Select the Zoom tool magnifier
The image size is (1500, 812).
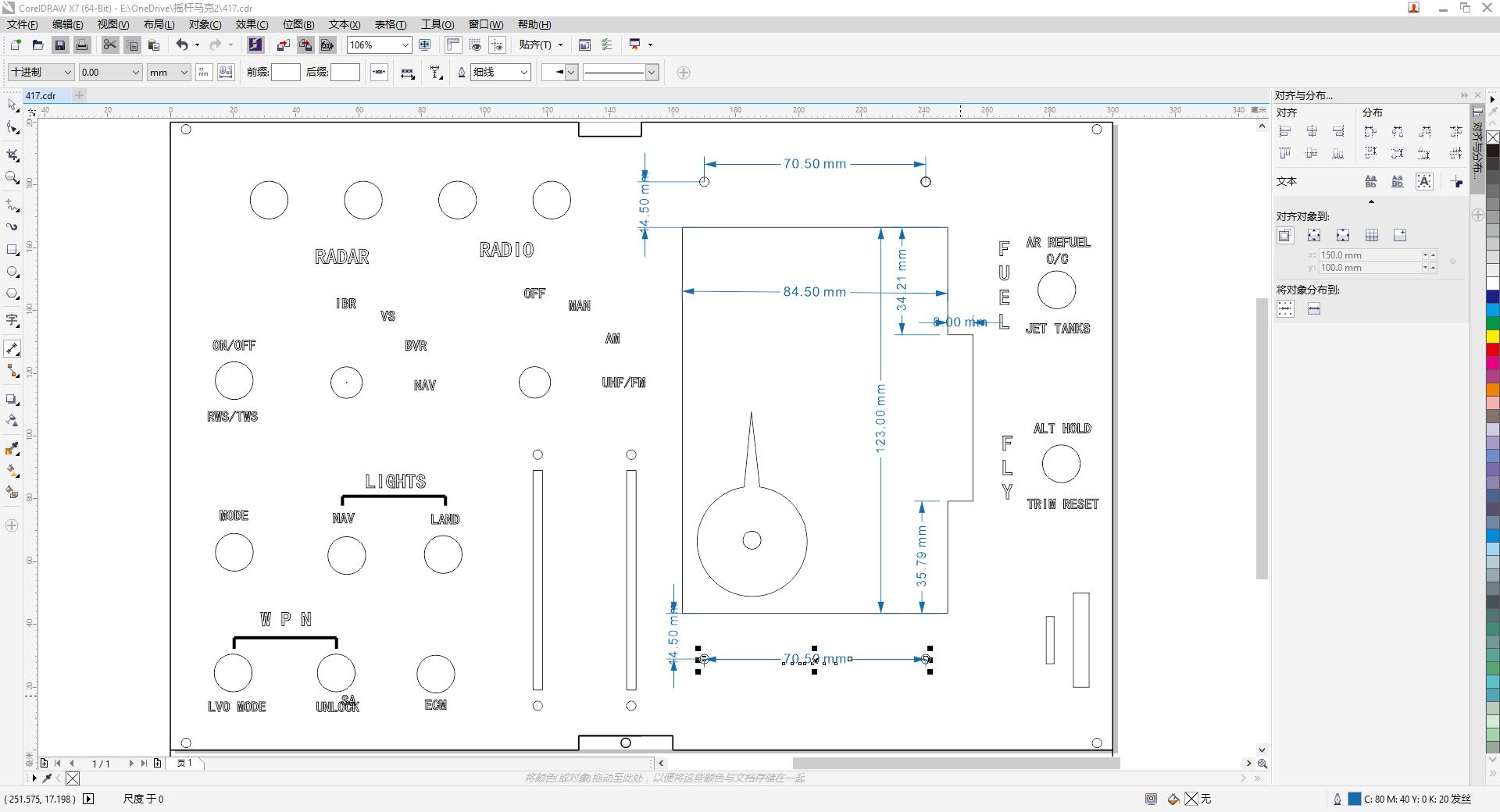pos(12,178)
